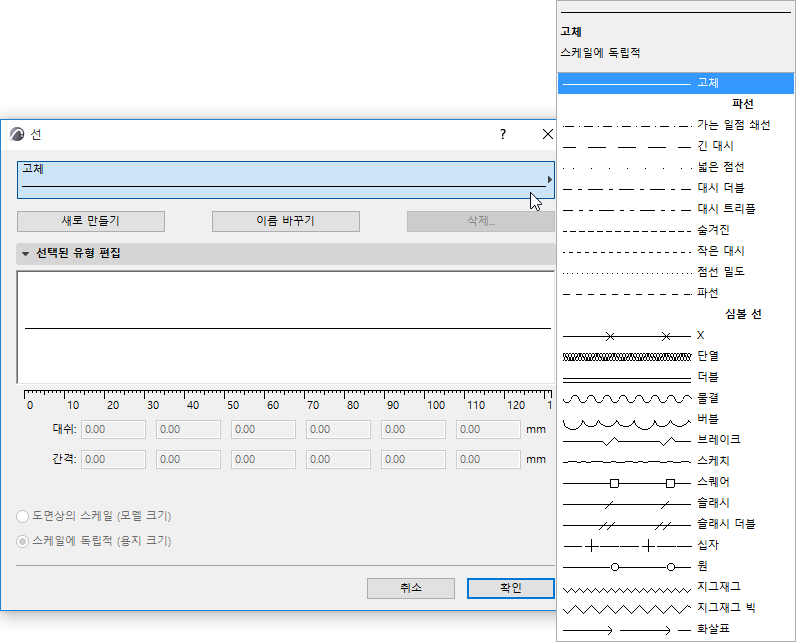The height and width of the screenshot is (642, 796).
Task: Select 도면상의 스케일 (모델 크기) radio
Action: coord(22,517)
